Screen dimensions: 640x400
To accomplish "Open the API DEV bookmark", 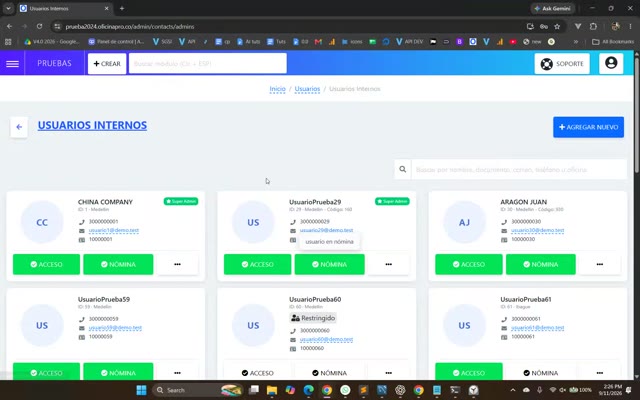I will [x=409, y=41].
